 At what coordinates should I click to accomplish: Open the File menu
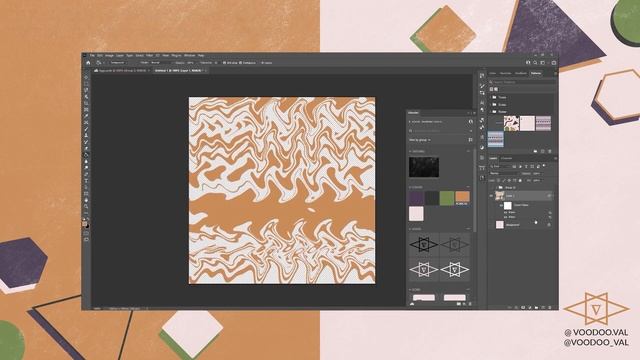[x=92, y=56]
